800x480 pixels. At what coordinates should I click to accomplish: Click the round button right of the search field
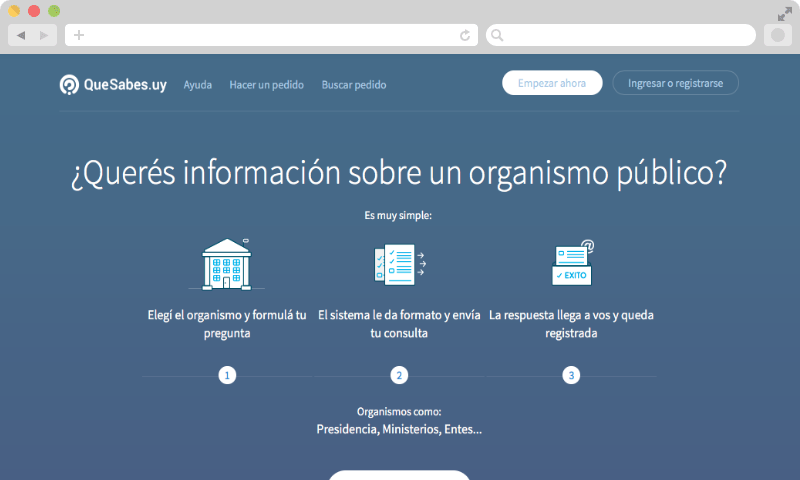point(777,35)
